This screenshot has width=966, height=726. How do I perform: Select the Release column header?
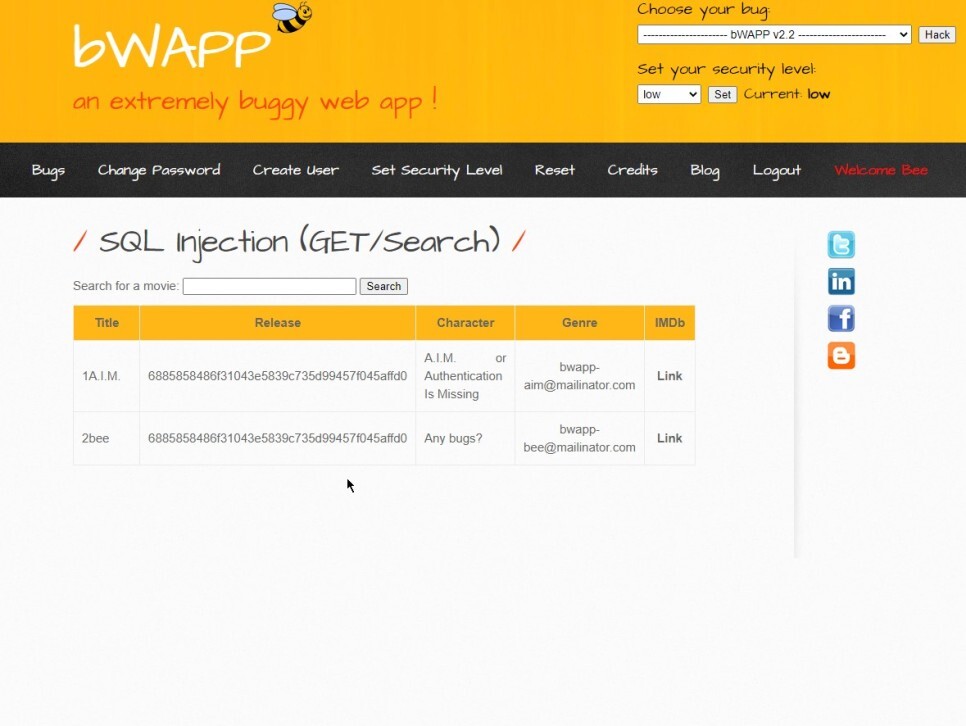[278, 322]
